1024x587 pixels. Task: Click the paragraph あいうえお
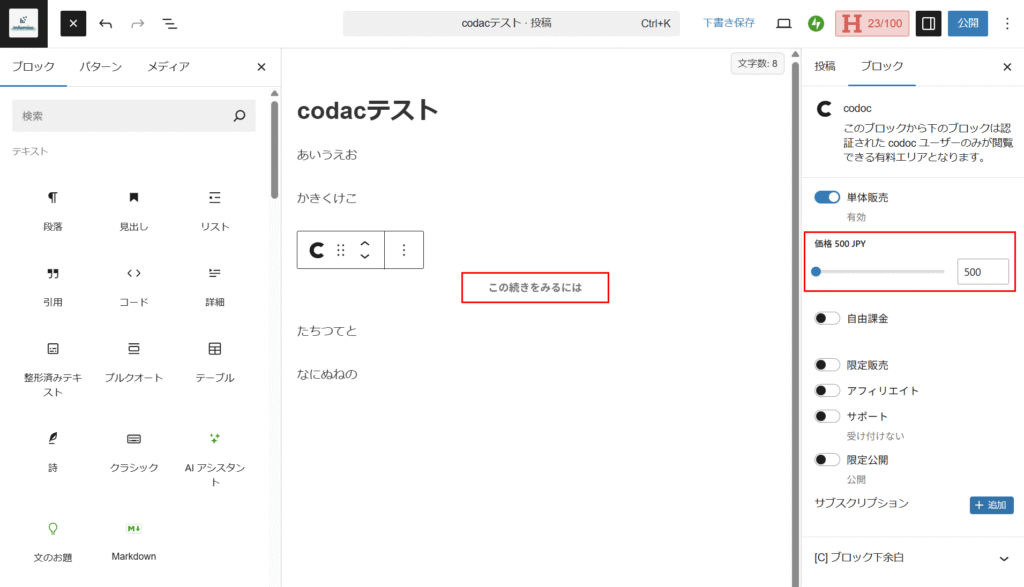[x=327, y=155]
